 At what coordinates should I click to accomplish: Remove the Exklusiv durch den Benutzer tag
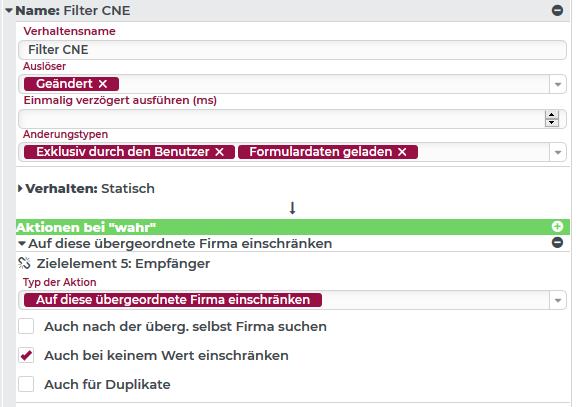(x=219, y=152)
